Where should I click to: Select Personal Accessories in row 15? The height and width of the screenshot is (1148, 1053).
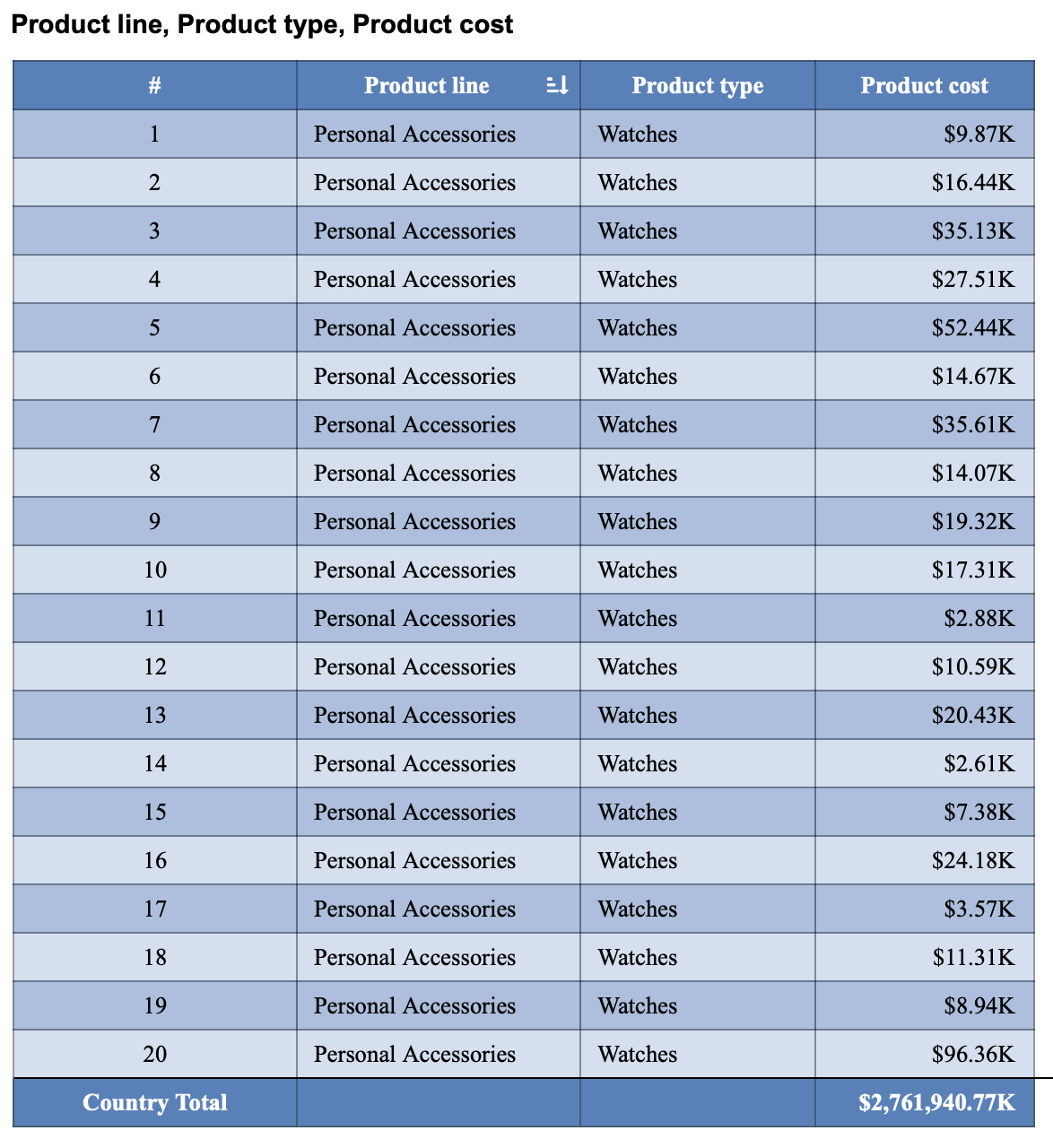click(x=414, y=813)
